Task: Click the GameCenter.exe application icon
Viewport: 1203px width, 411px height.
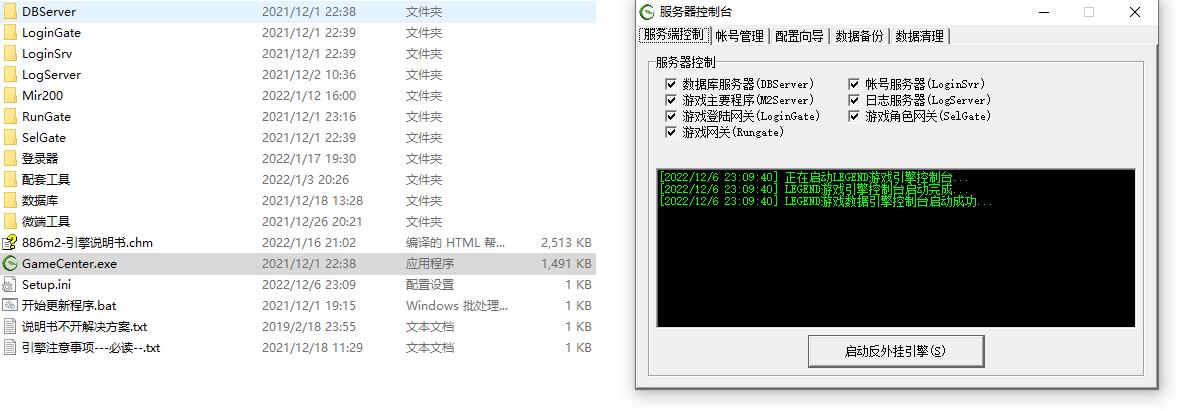Action: pyautogui.click(x=10, y=264)
